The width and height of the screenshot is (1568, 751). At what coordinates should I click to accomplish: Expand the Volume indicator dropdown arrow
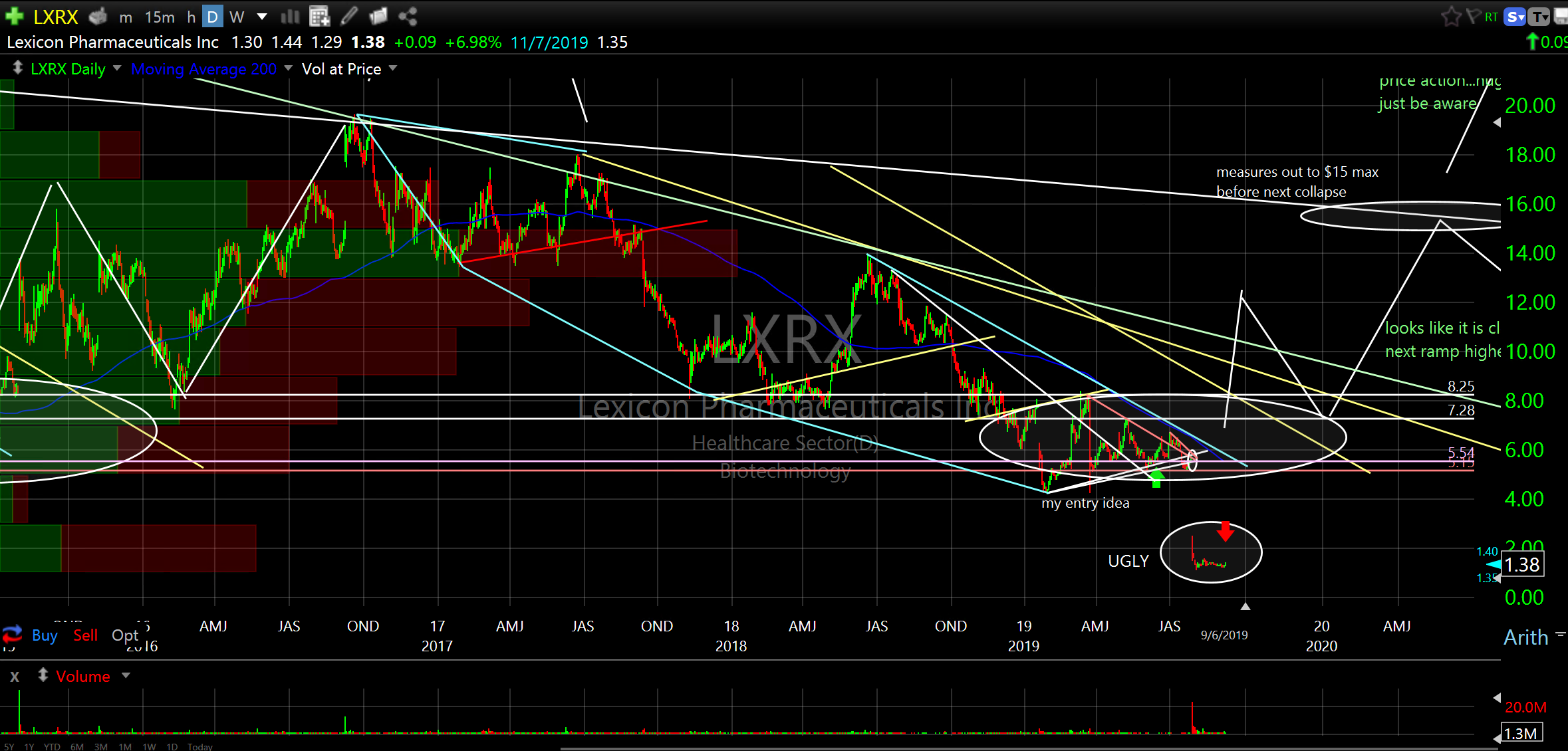coord(126,675)
